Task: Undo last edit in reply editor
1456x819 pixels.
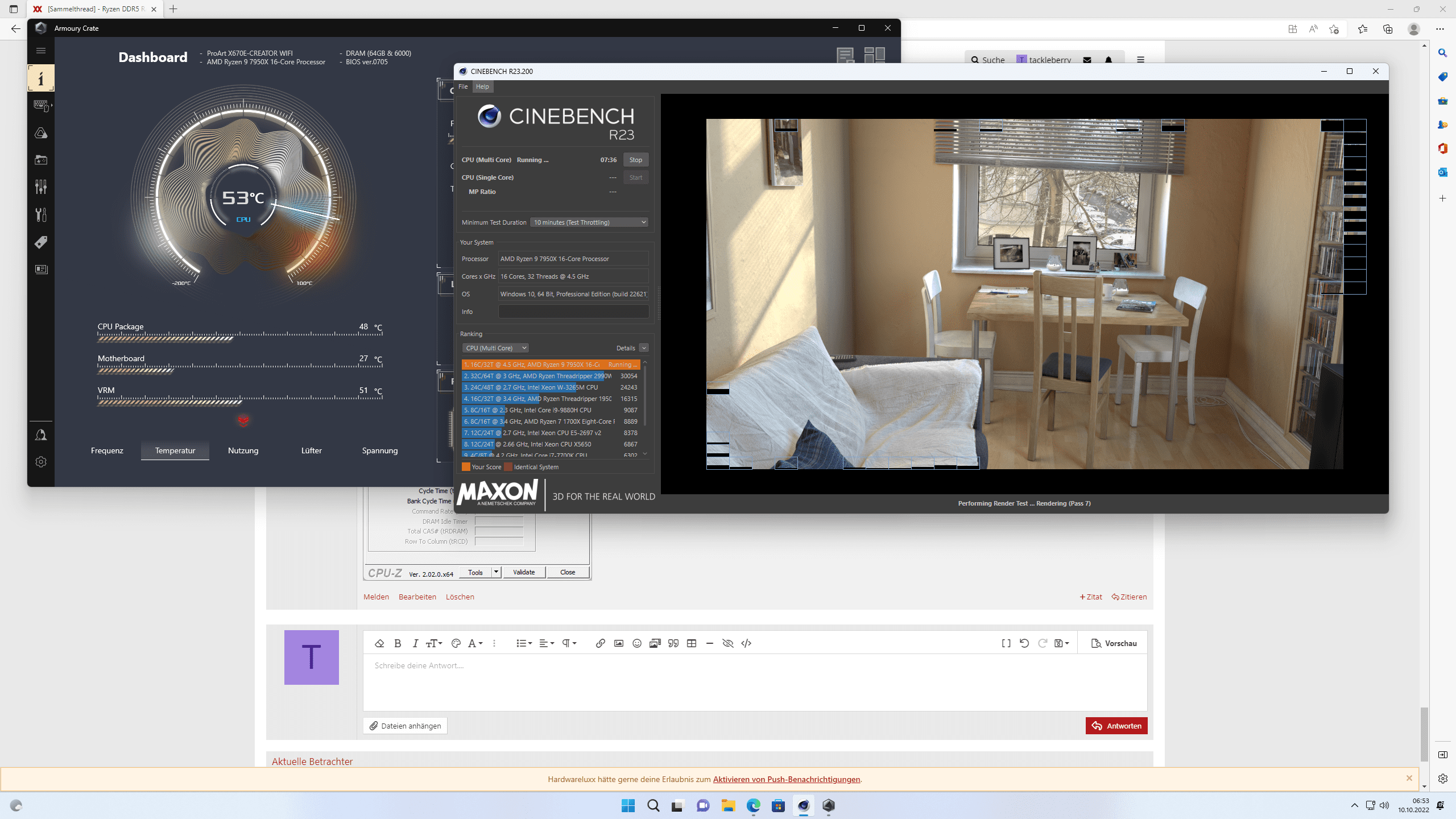Action: click(x=1024, y=643)
